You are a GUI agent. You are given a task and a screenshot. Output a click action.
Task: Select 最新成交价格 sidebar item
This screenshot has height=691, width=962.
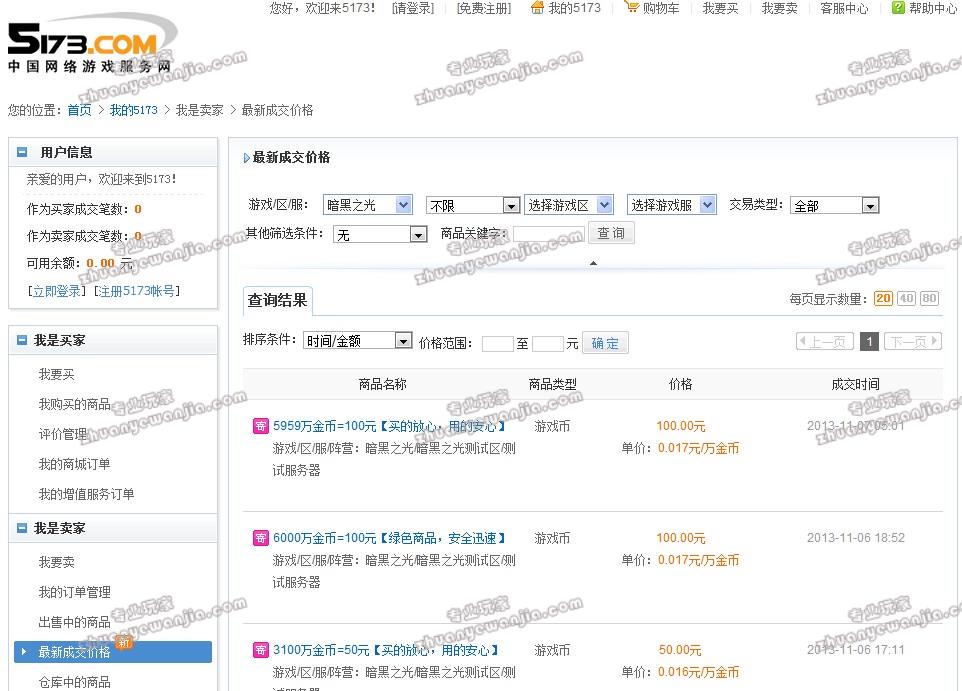(x=113, y=652)
